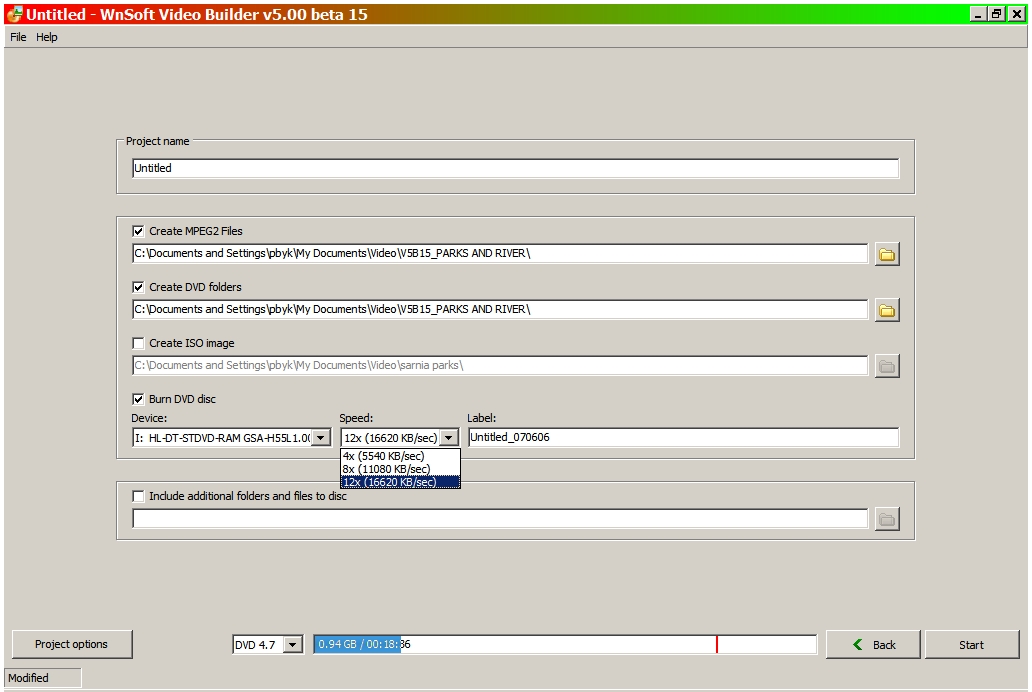Open Project options
The height and width of the screenshot is (692, 1032).
click(x=72, y=644)
